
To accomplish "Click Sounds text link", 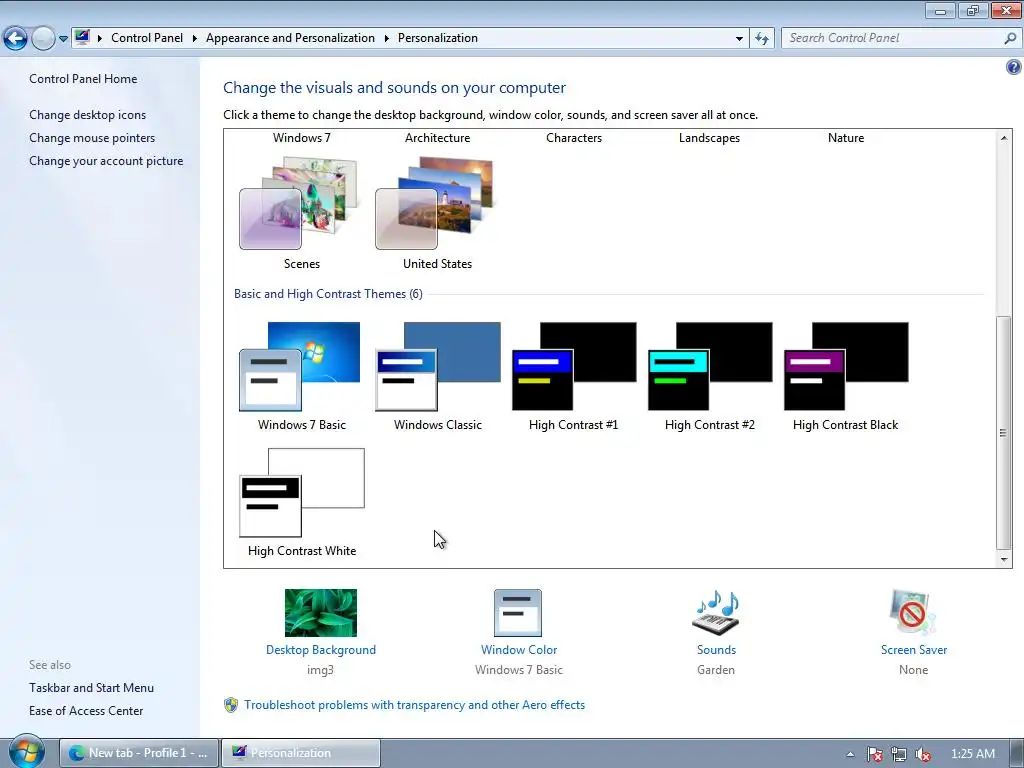I will (716, 650).
